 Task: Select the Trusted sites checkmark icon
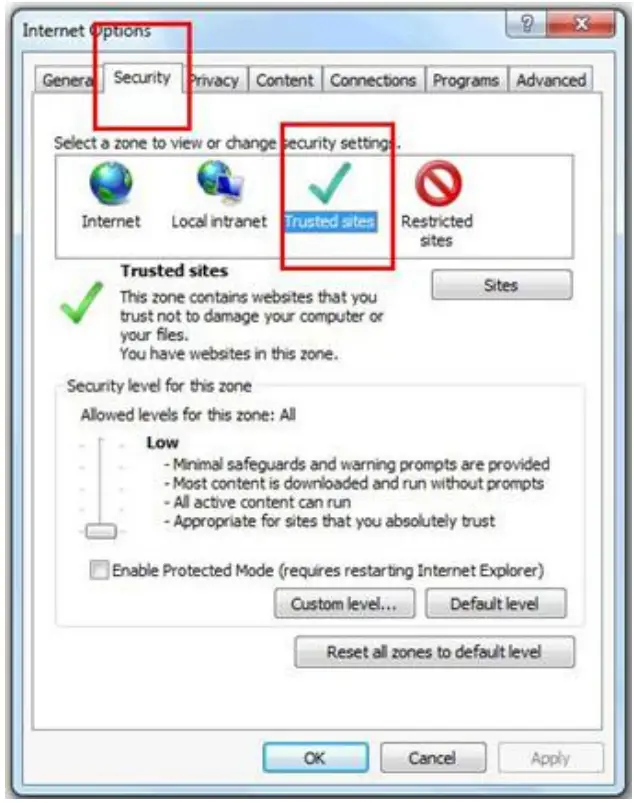point(330,183)
